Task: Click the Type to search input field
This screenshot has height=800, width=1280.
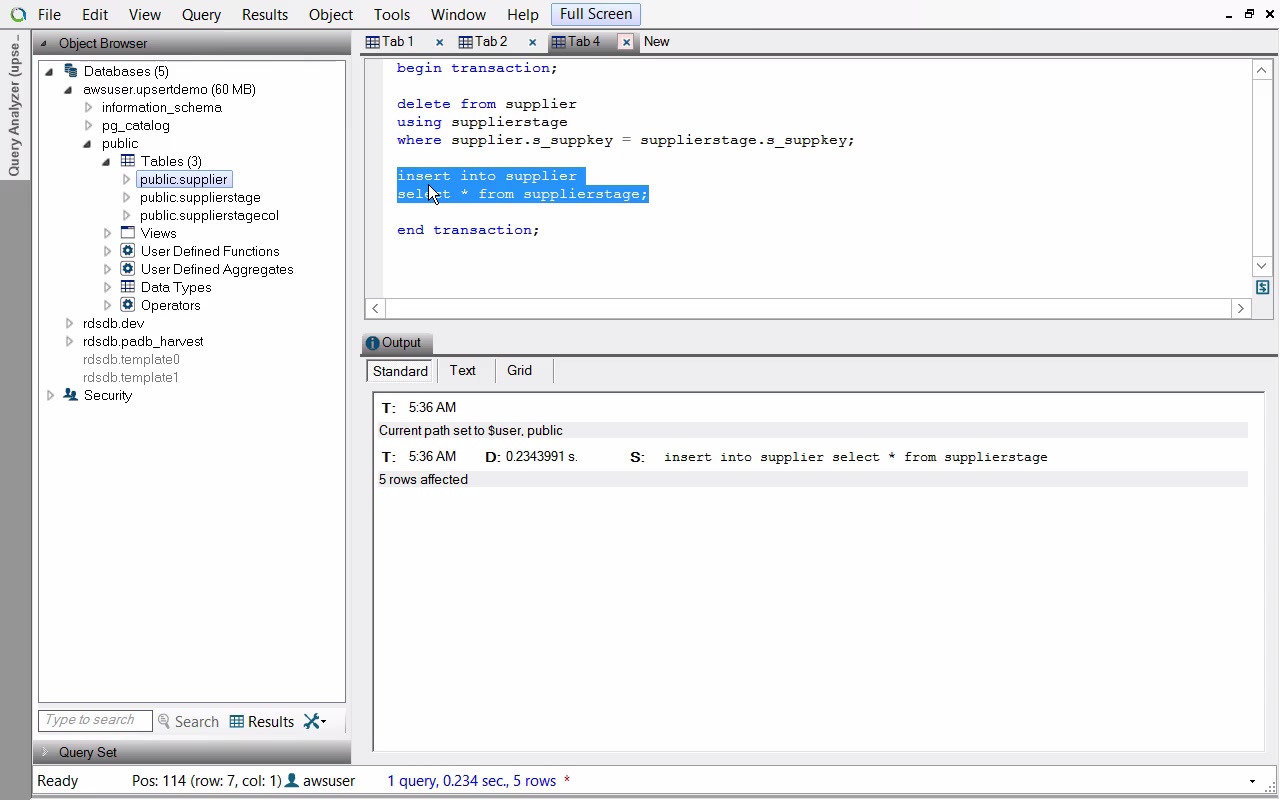Action: click(94, 720)
